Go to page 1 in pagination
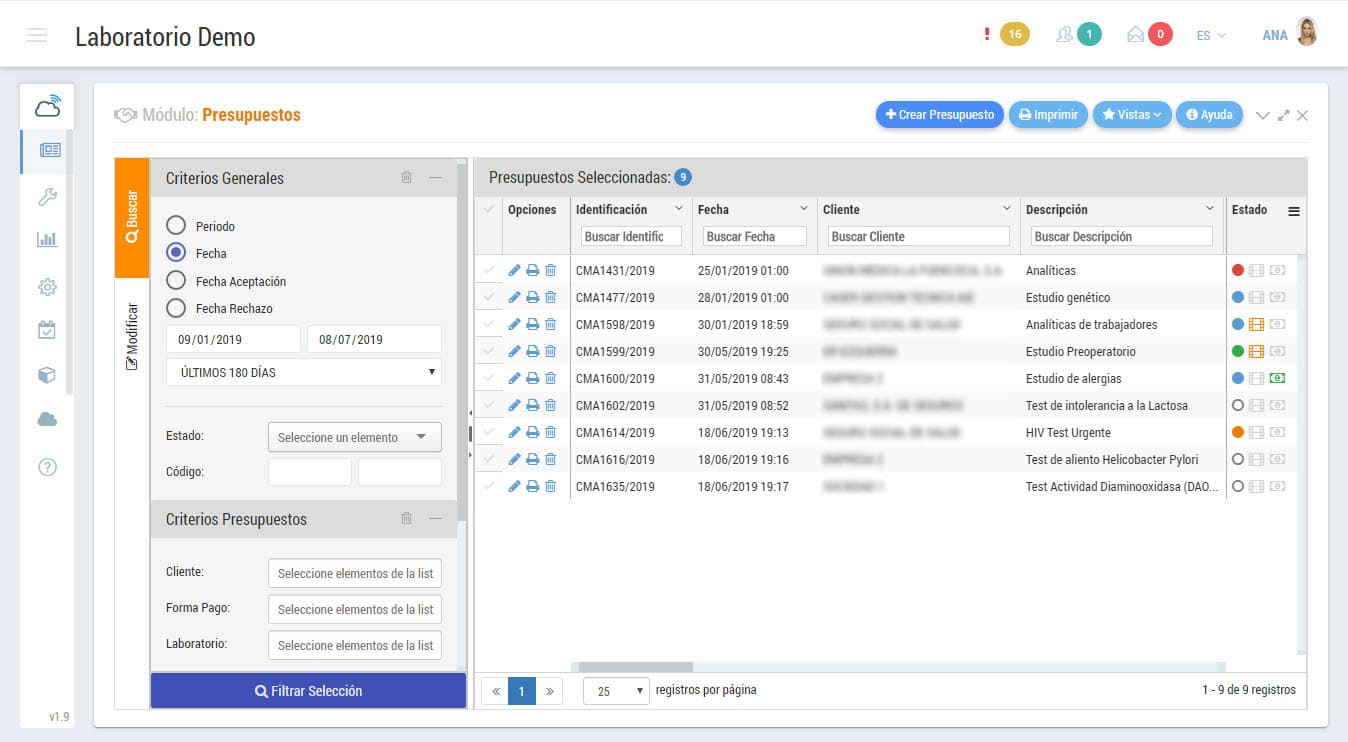The image size is (1348, 742). [x=521, y=691]
